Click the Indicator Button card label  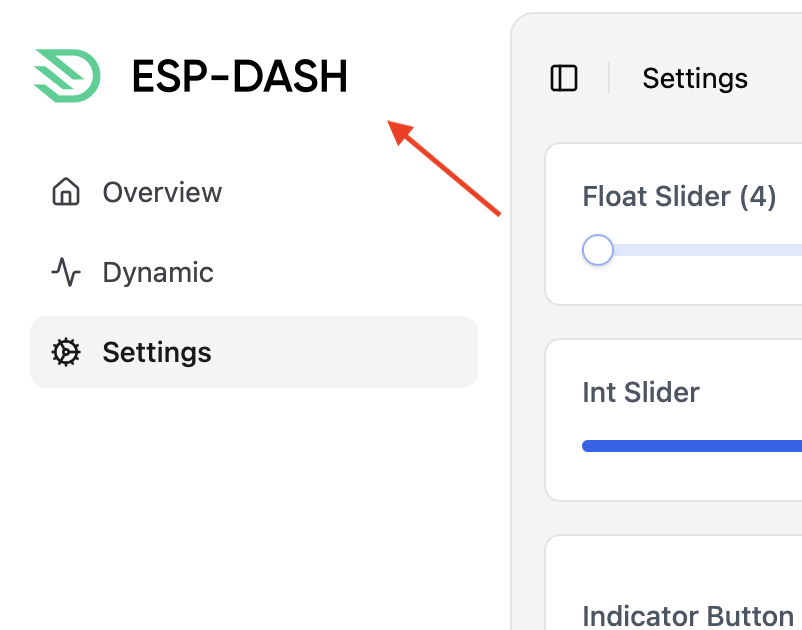688,616
